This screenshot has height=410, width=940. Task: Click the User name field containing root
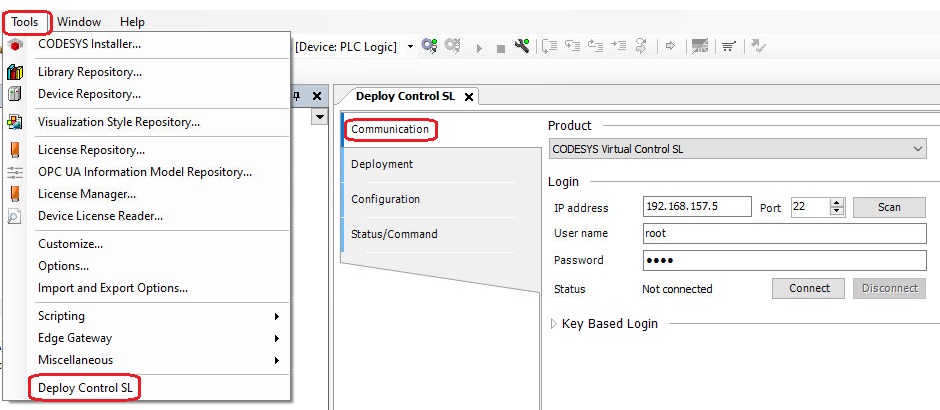(785, 234)
